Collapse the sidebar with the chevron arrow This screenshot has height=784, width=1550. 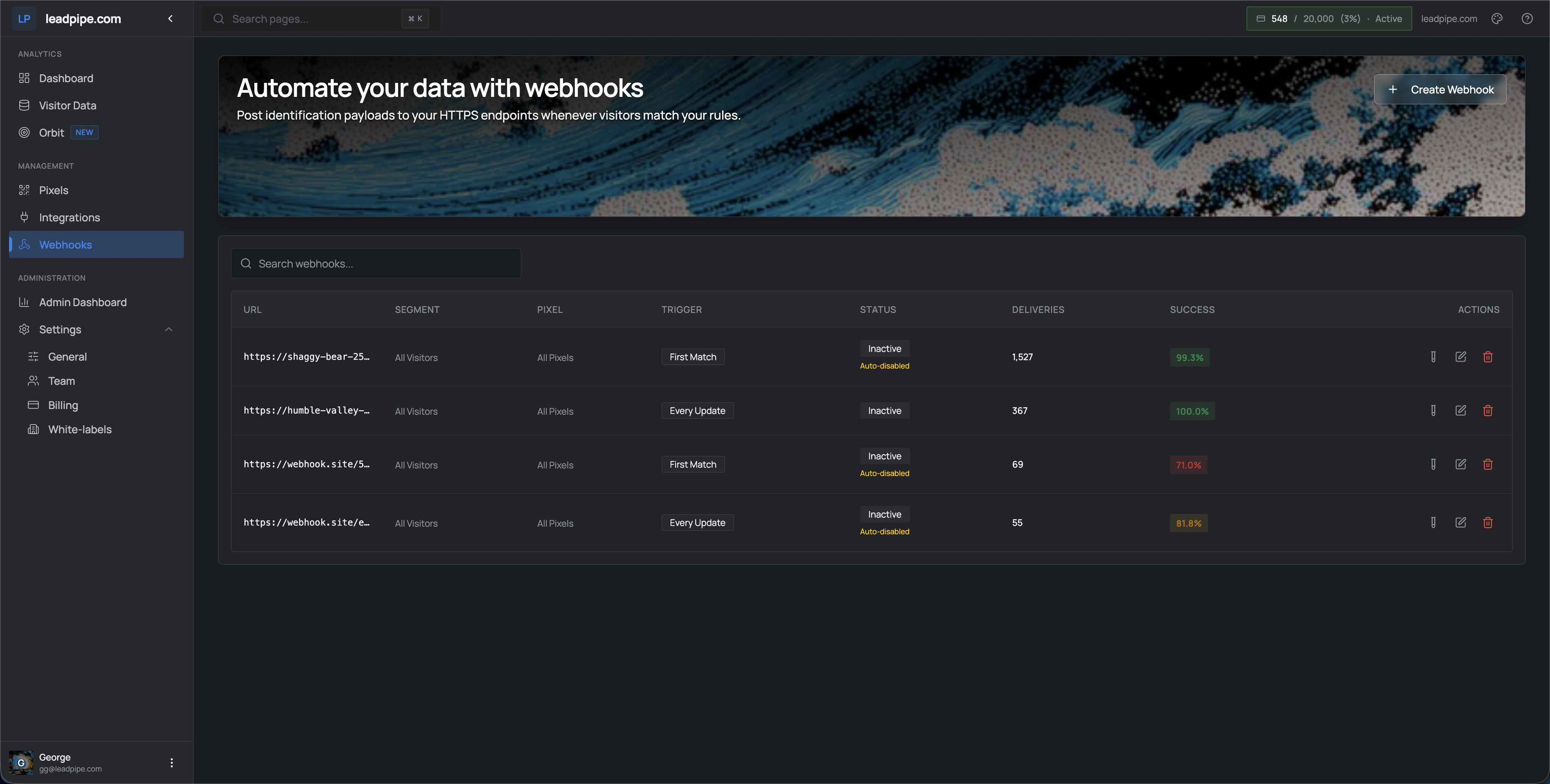click(x=170, y=18)
